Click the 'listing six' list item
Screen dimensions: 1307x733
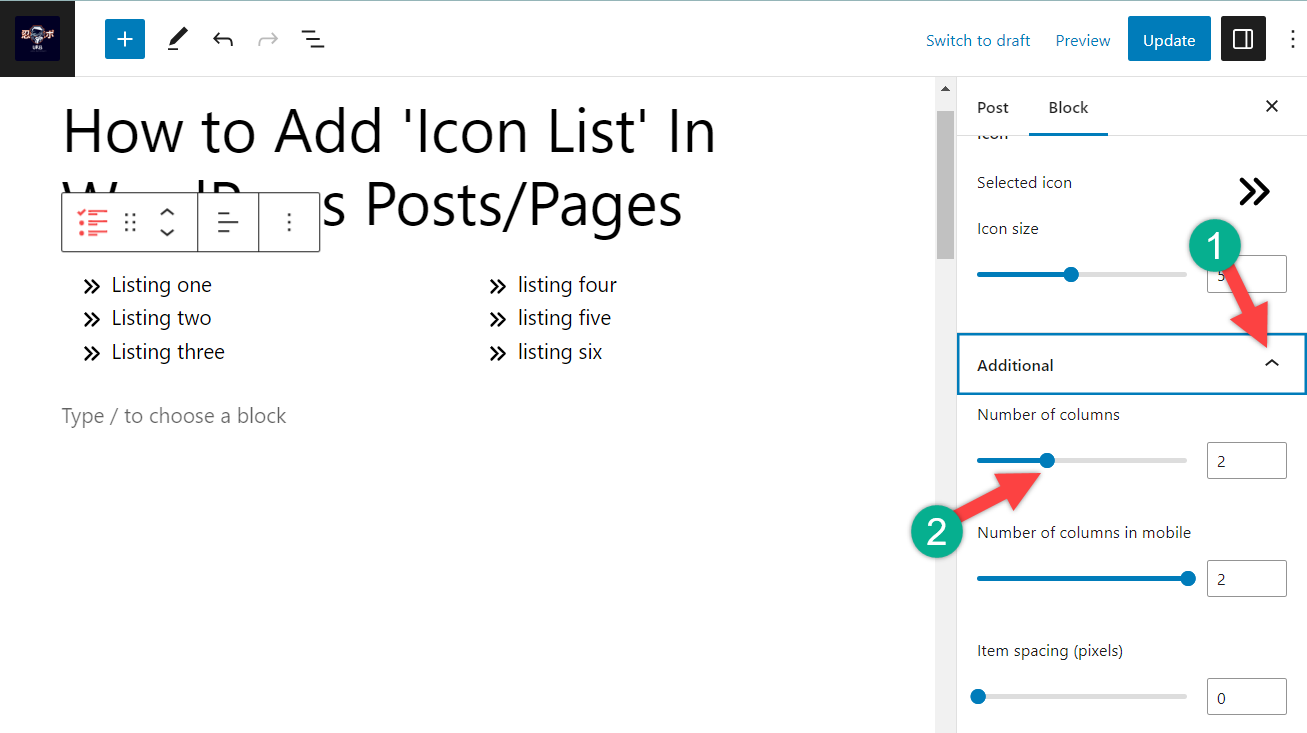(560, 352)
